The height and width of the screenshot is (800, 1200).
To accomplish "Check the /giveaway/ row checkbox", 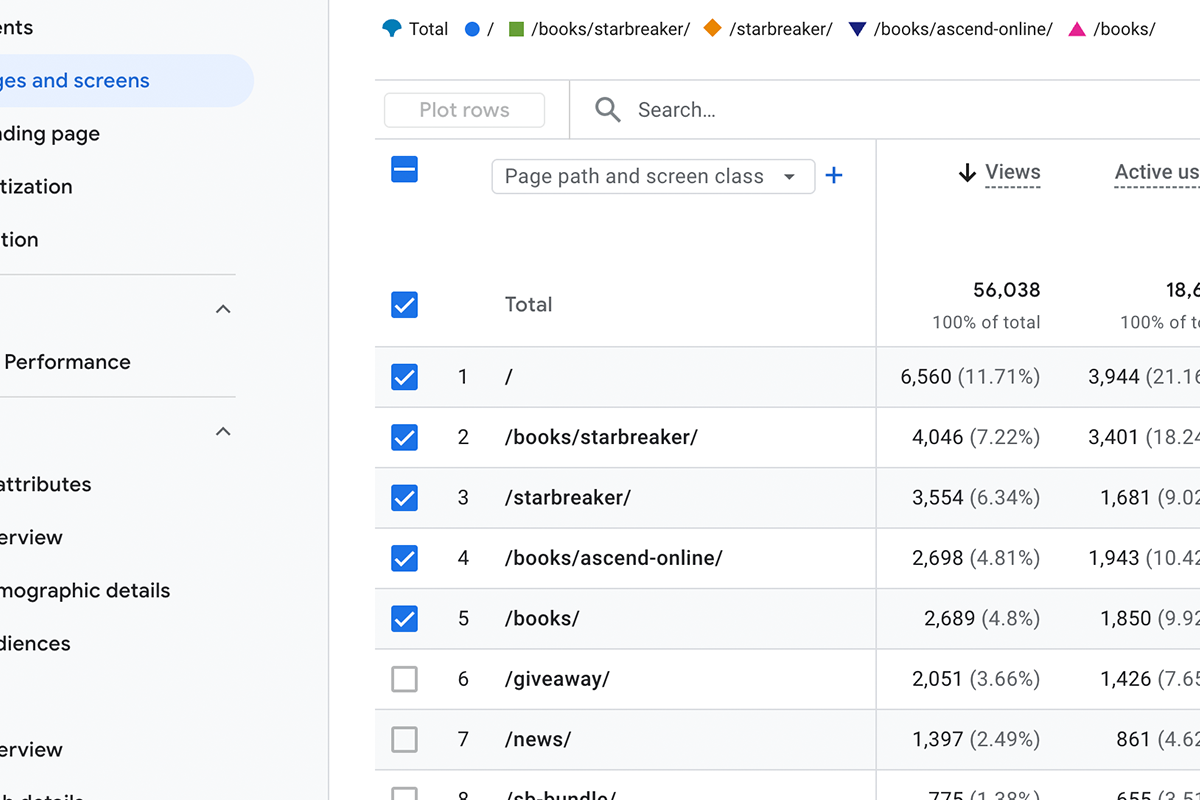I will [x=404, y=679].
